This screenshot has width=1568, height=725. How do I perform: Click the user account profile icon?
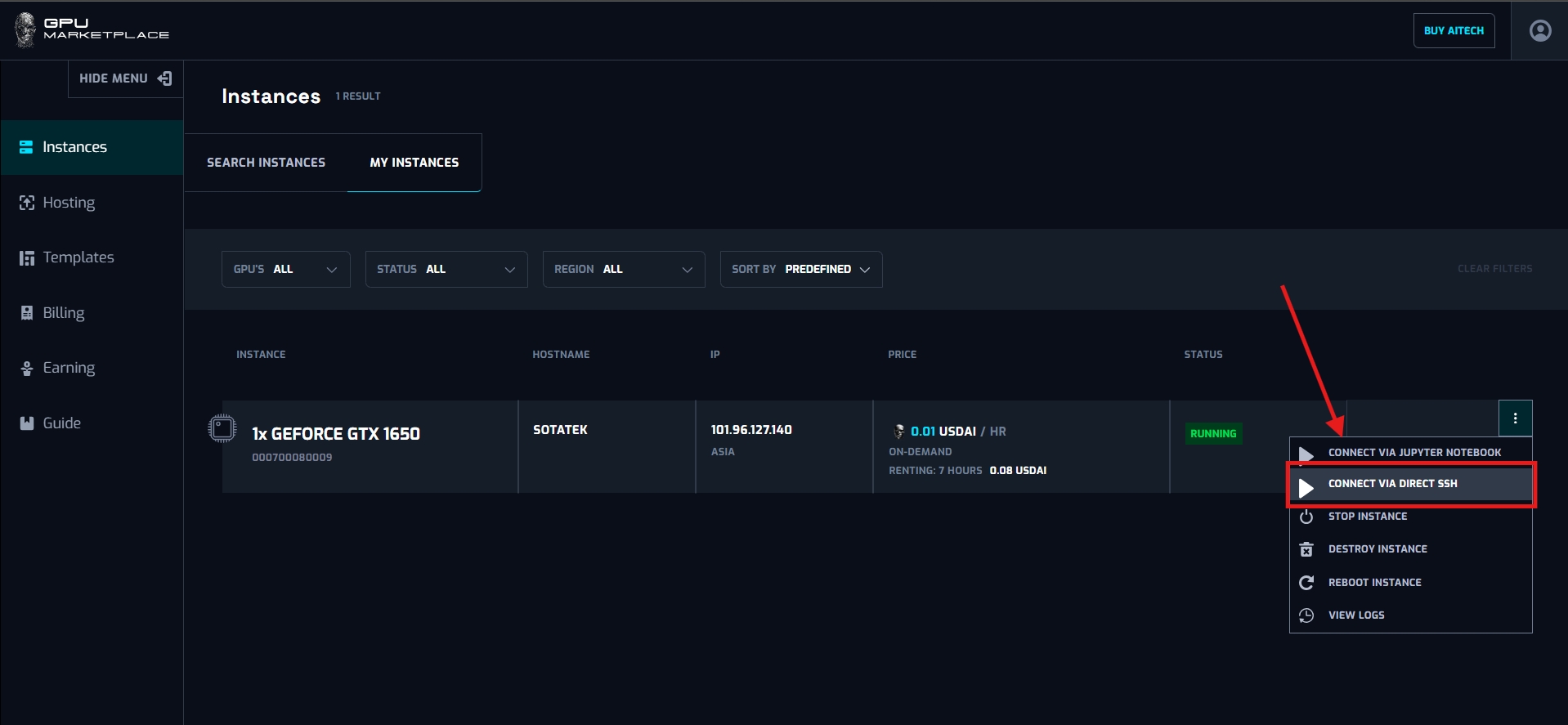click(1539, 31)
